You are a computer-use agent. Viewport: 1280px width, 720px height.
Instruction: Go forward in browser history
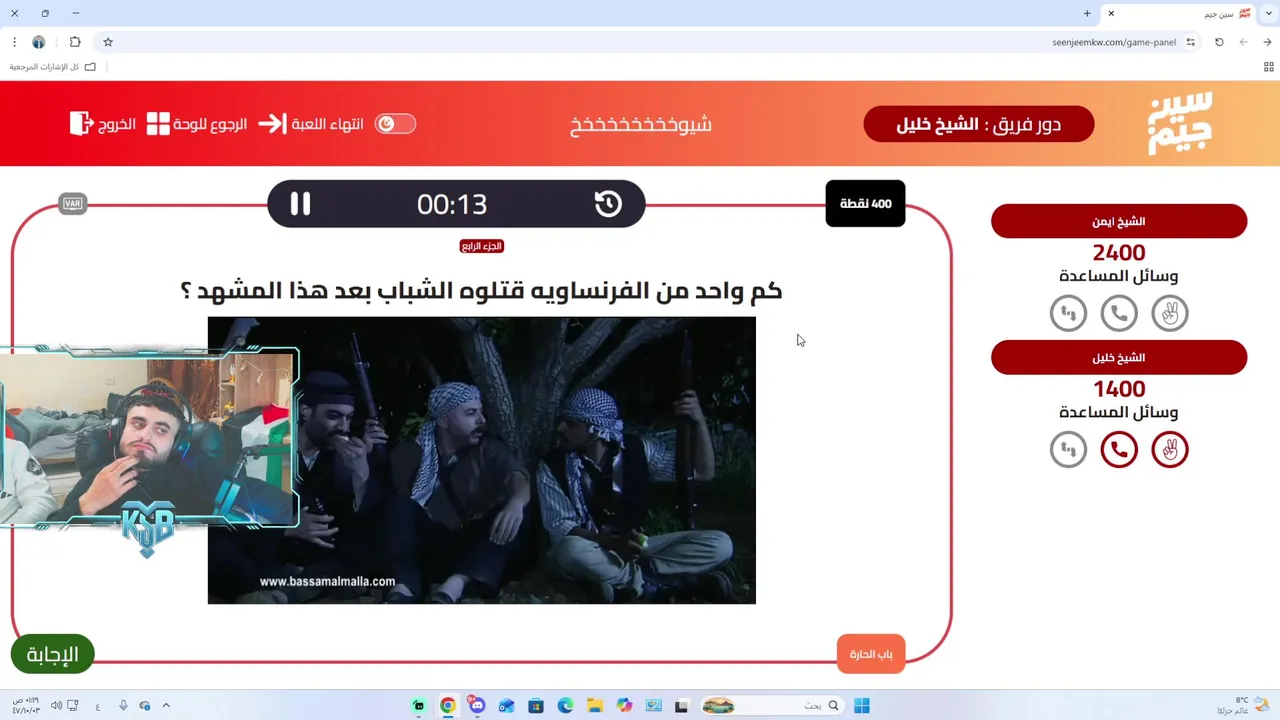[1243, 42]
